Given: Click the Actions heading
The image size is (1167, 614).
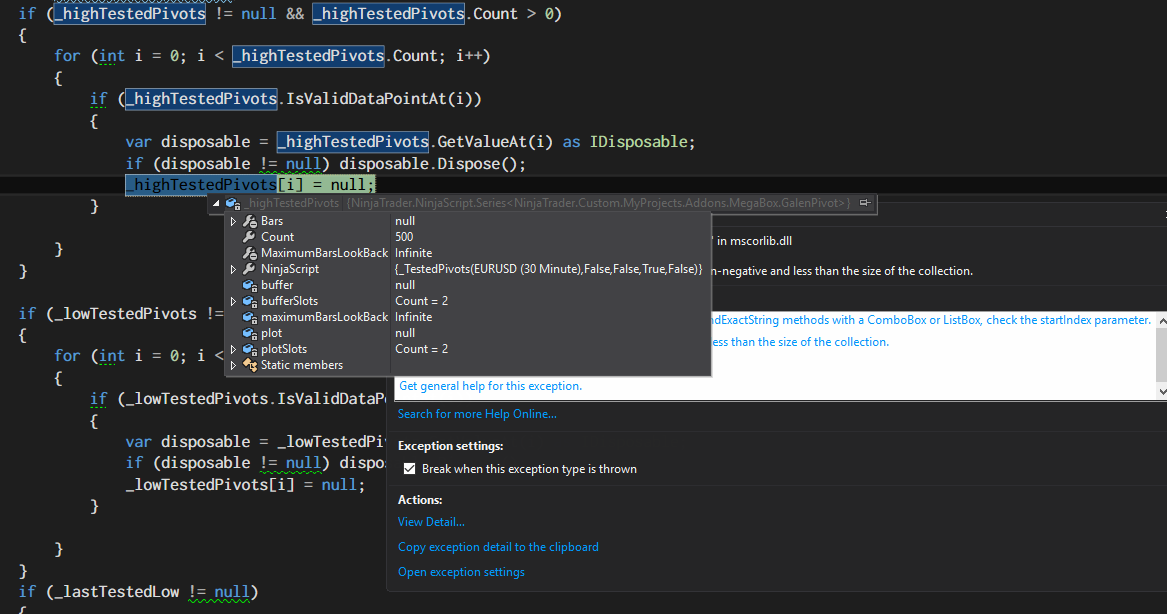Looking at the screenshot, I should click(x=420, y=500).
